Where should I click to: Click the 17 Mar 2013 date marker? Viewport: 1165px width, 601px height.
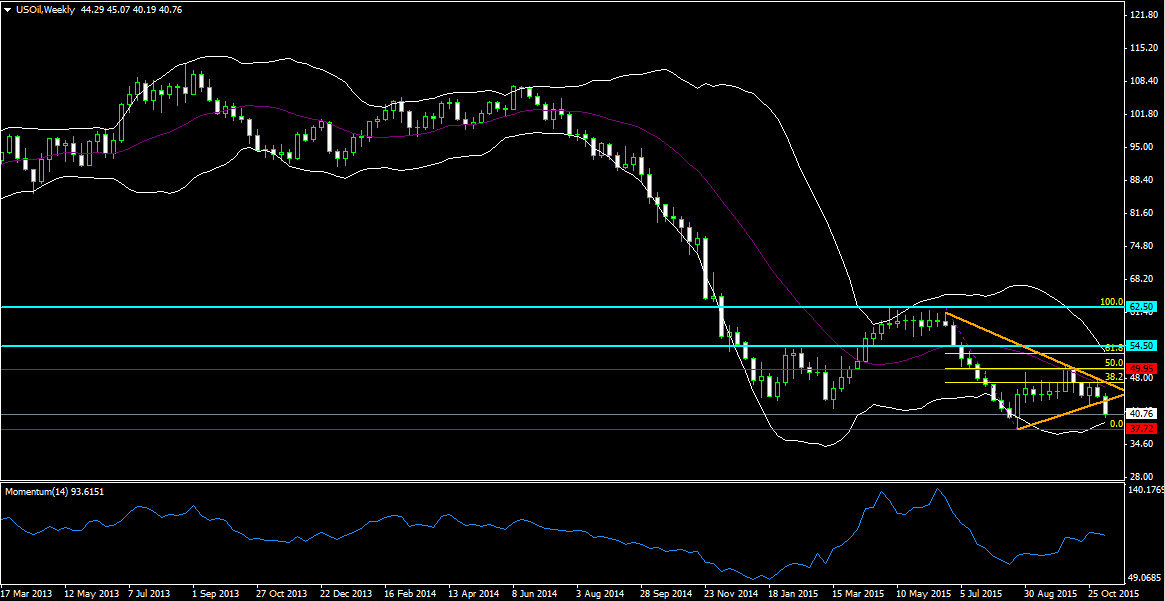(28, 593)
